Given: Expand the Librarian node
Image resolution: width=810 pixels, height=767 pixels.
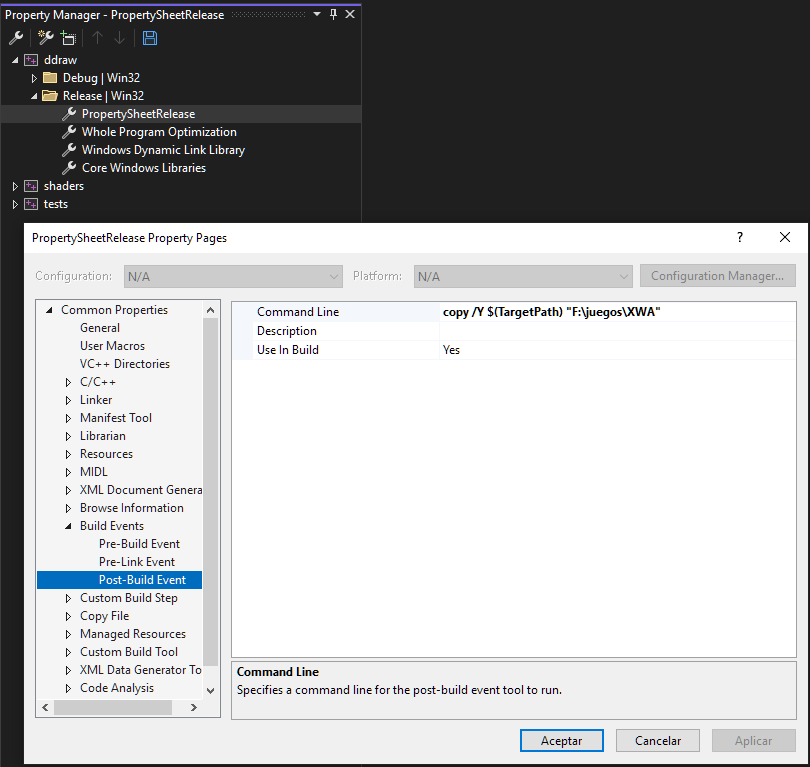Looking at the screenshot, I should pos(68,436).
